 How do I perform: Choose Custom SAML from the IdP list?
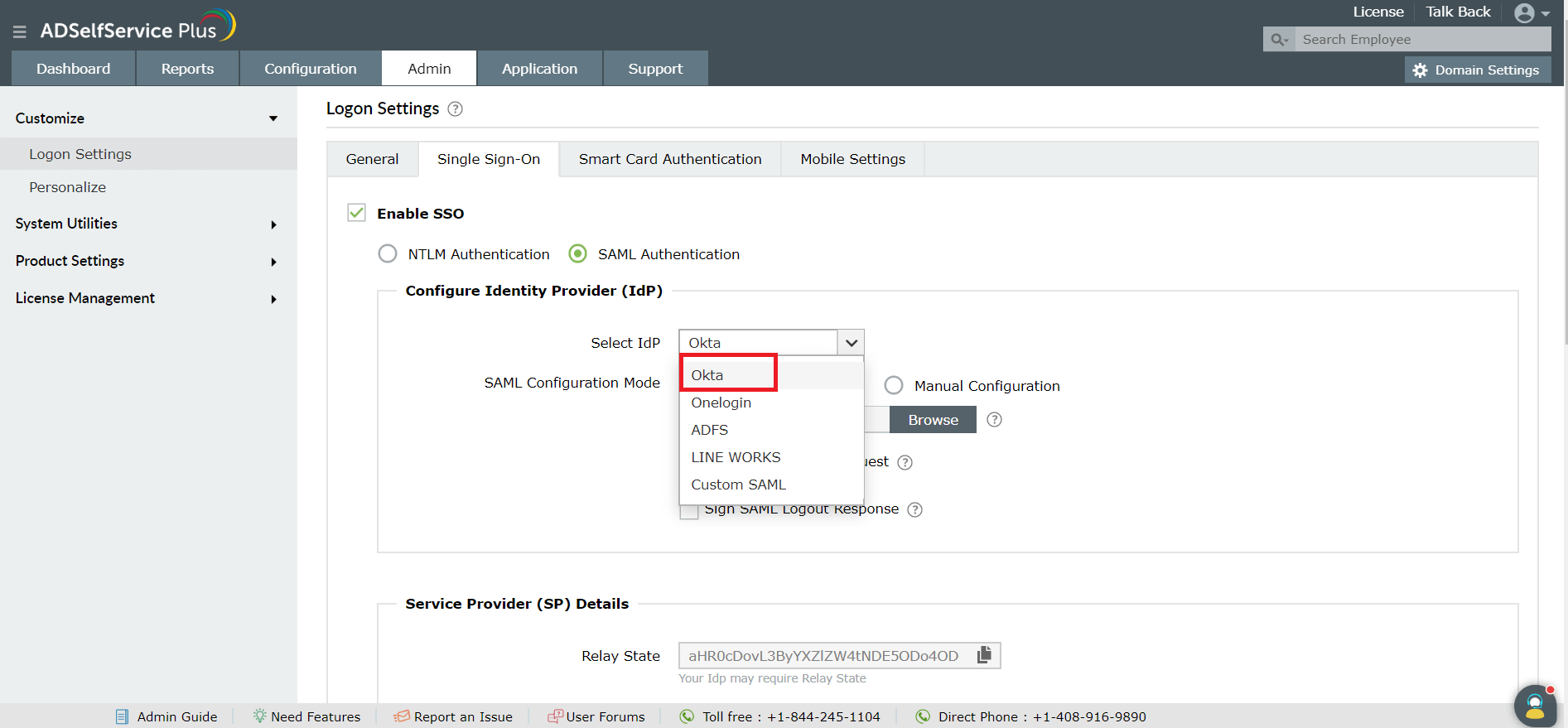click(771, 485)
